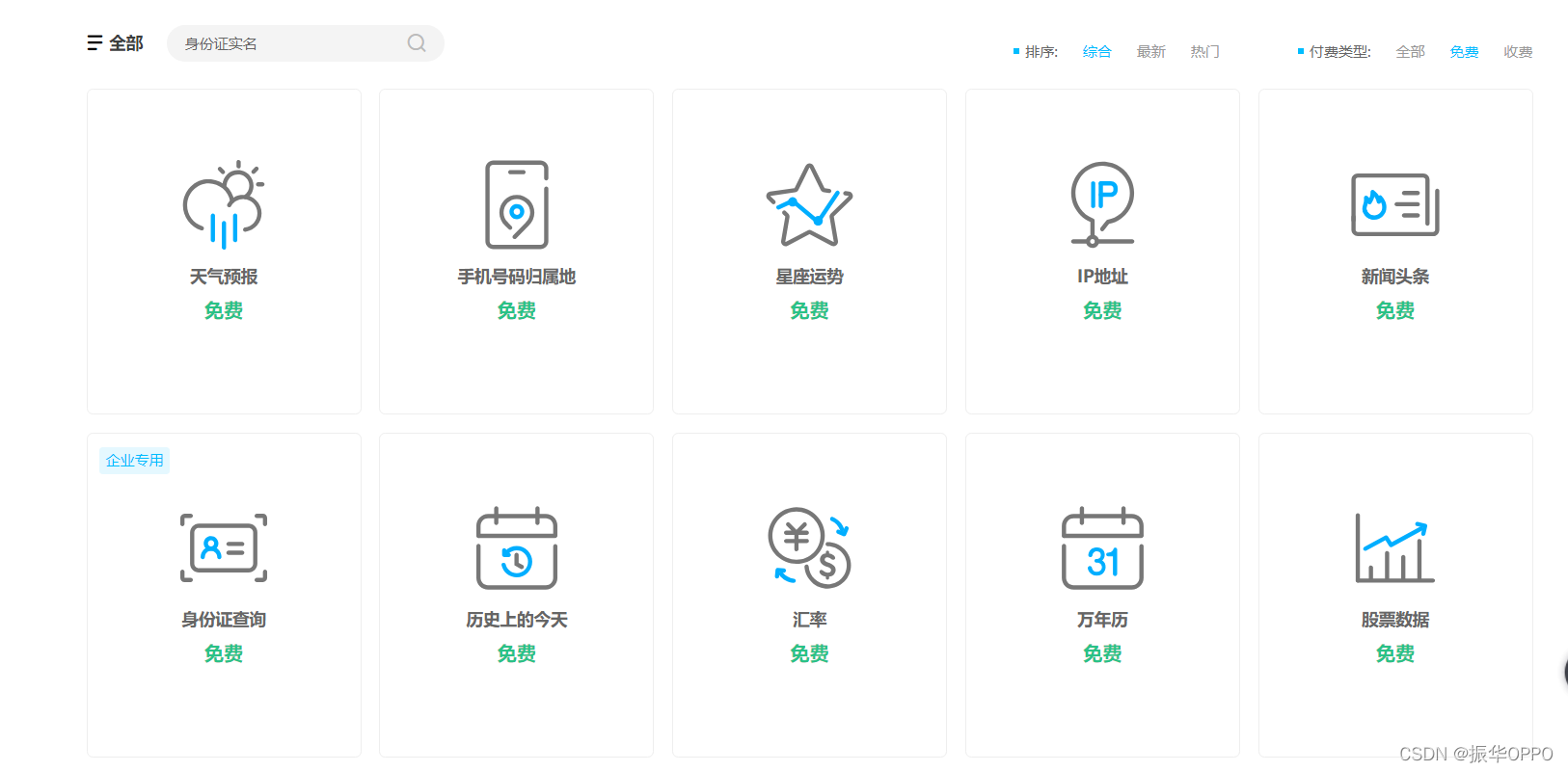
Task: Click the 身份证实名 search input field
Action: (x=305, y=43)
